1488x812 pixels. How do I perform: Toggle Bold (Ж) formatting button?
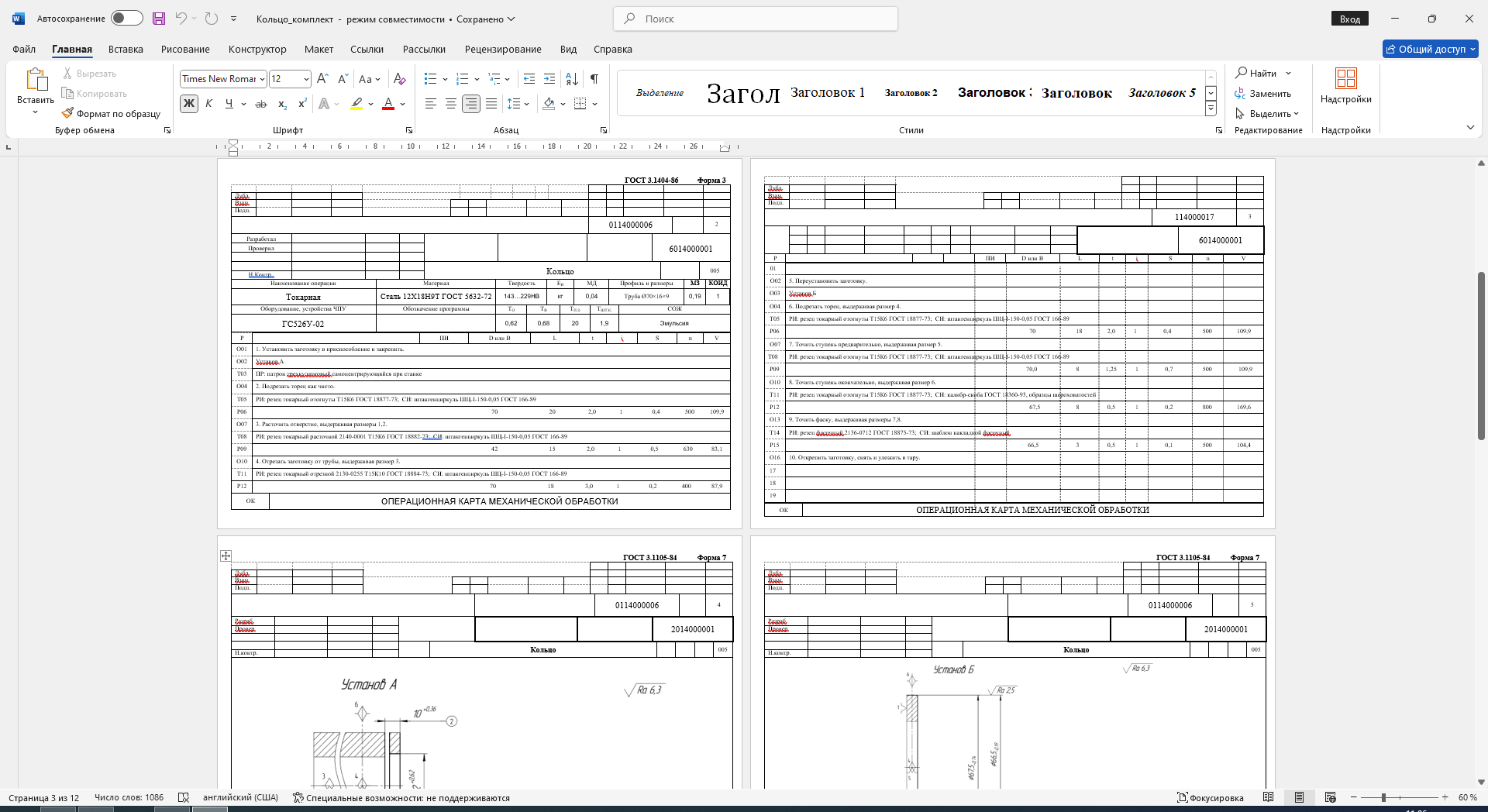[189, 104]
